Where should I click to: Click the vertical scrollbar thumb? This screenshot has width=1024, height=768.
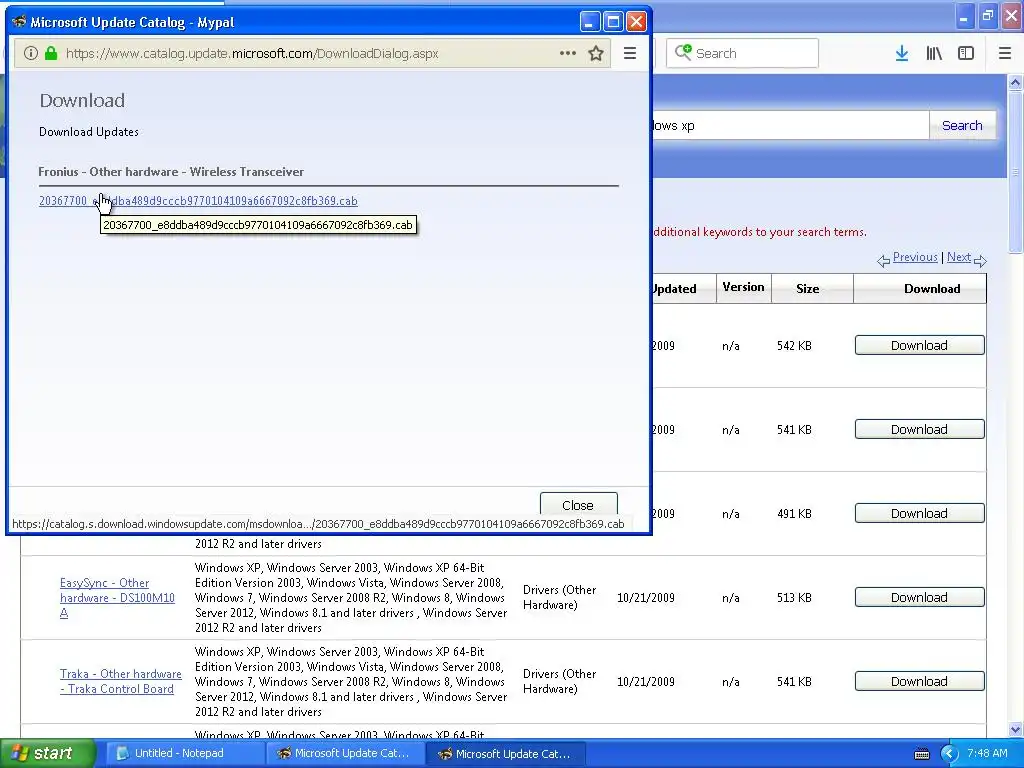1016,172
